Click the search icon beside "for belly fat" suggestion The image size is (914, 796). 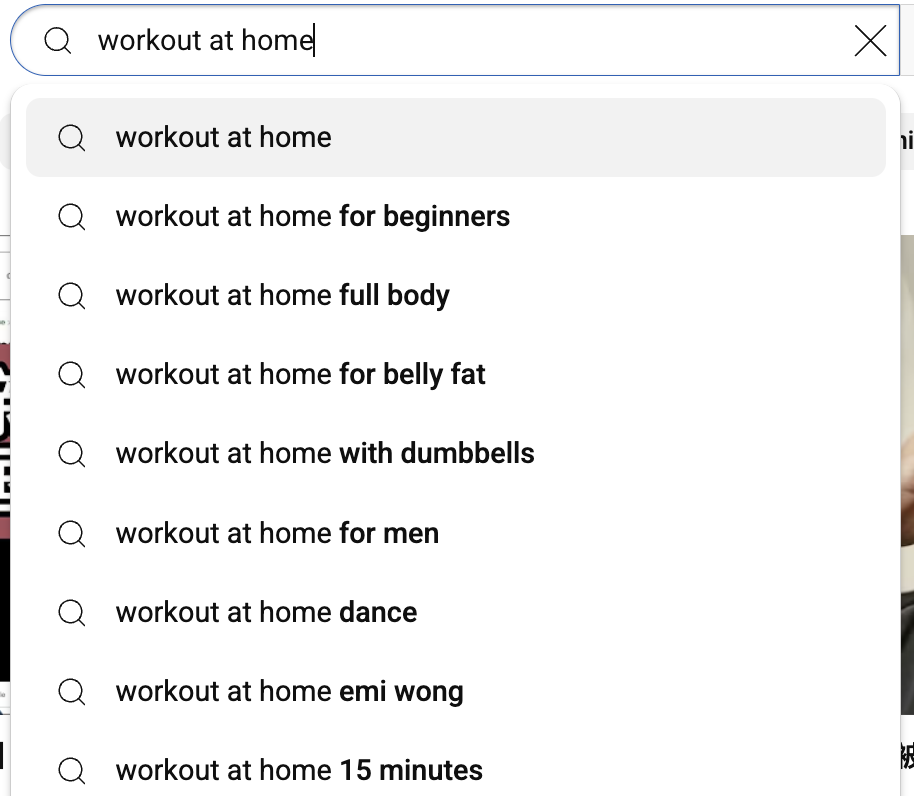tap(72, 375)
